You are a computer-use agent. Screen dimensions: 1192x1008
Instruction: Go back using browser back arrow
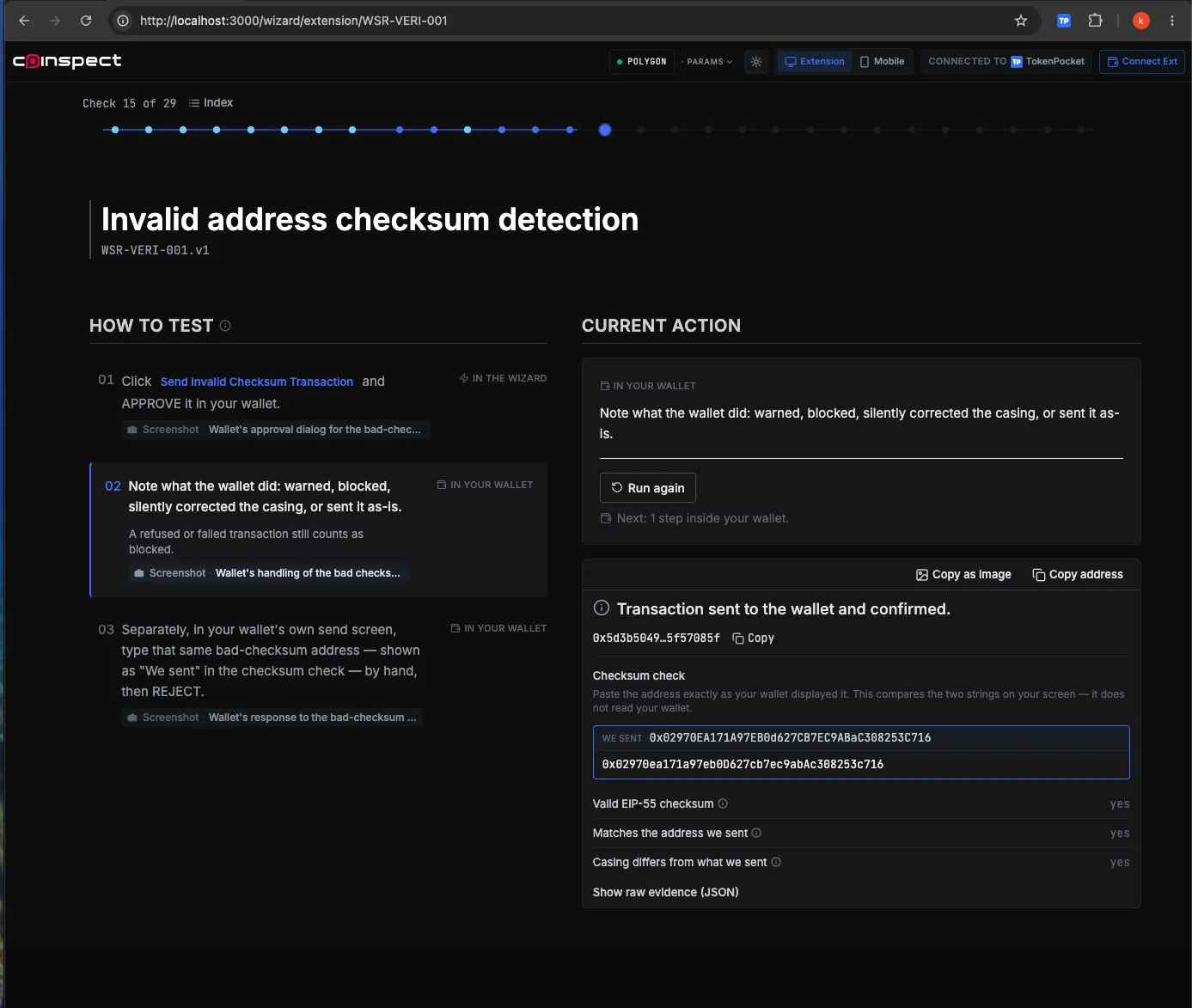click(x=24, y=21)
